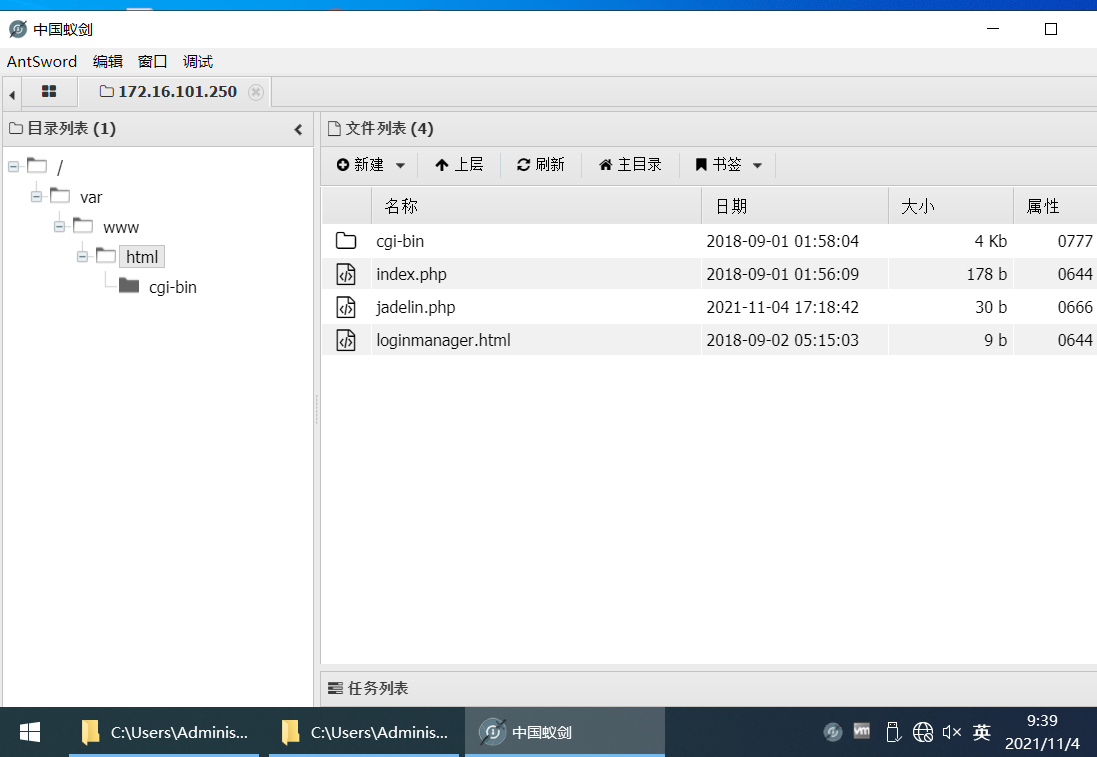
Task: Select the jadelin.php file name
Action: click(416, 307)
